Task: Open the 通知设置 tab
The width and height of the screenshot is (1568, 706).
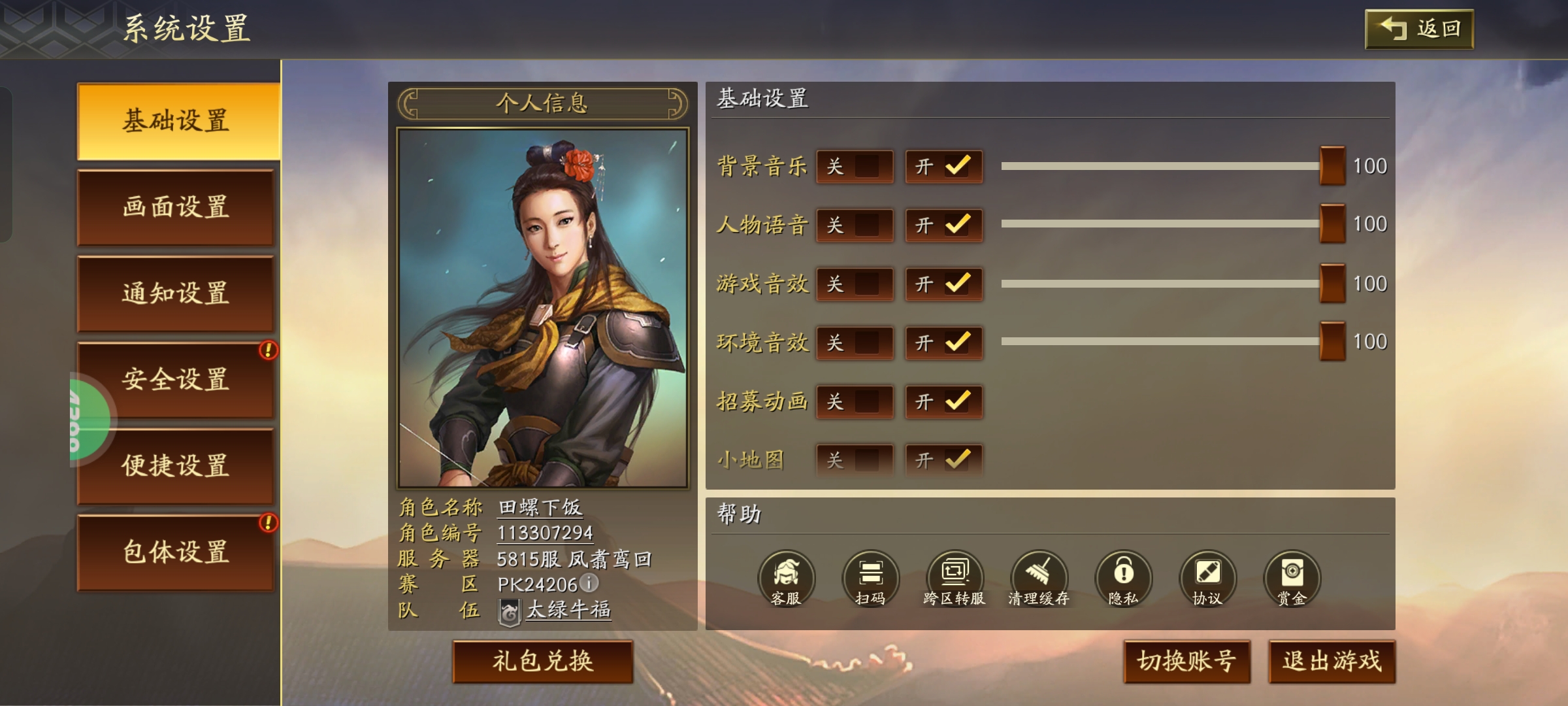Action: point(175,294)
